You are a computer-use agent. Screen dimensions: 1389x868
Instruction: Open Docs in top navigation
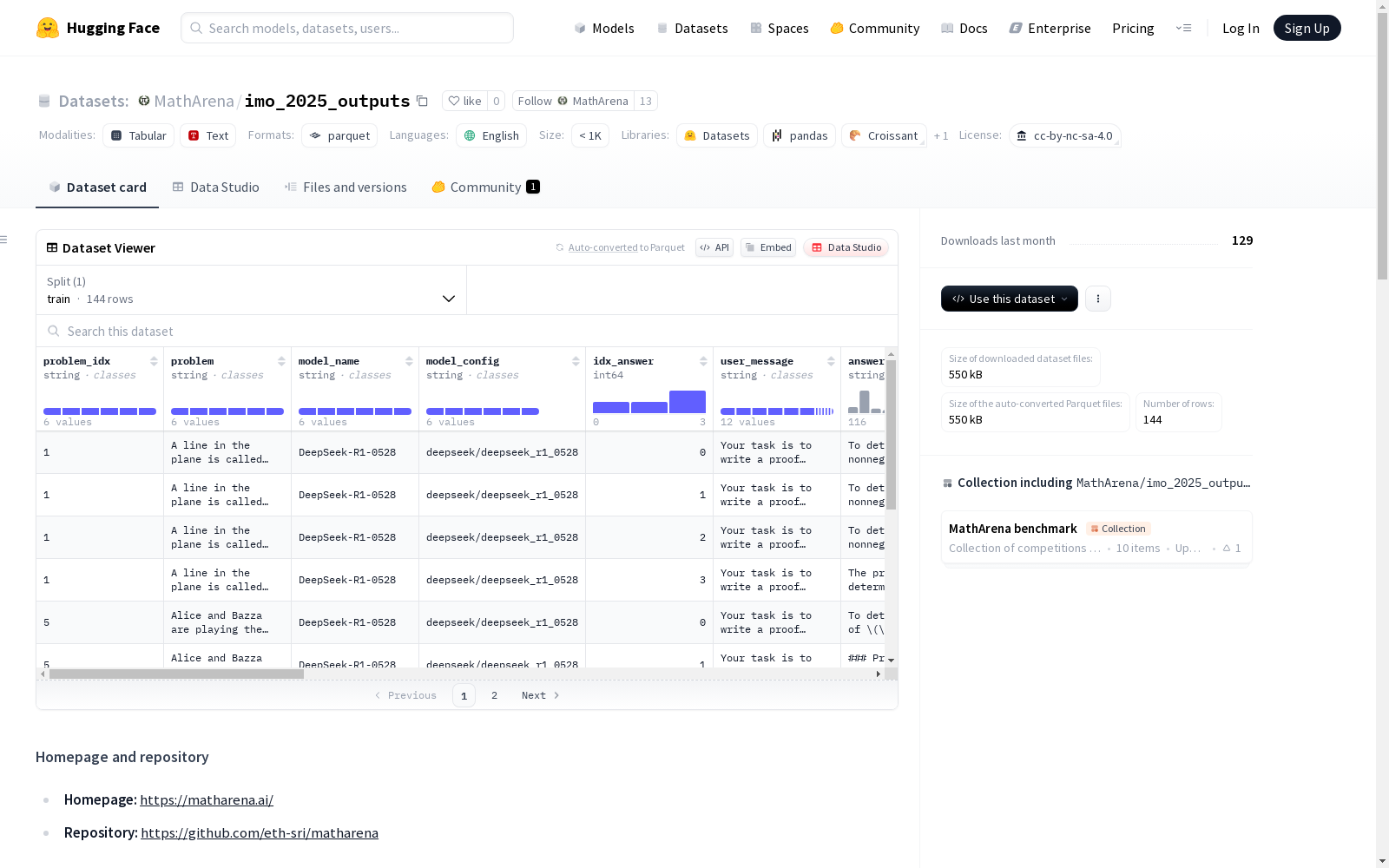pyautogui.click(x=964, y=28)
